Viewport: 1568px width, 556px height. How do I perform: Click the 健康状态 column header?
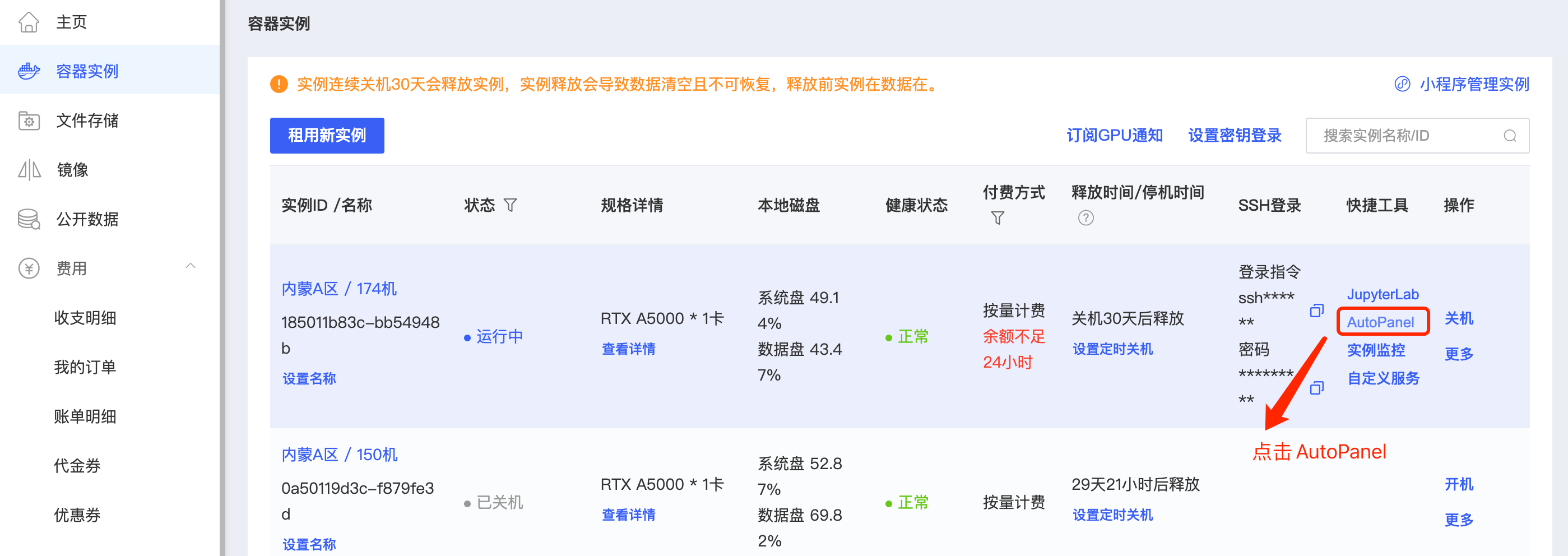[916, 205]
